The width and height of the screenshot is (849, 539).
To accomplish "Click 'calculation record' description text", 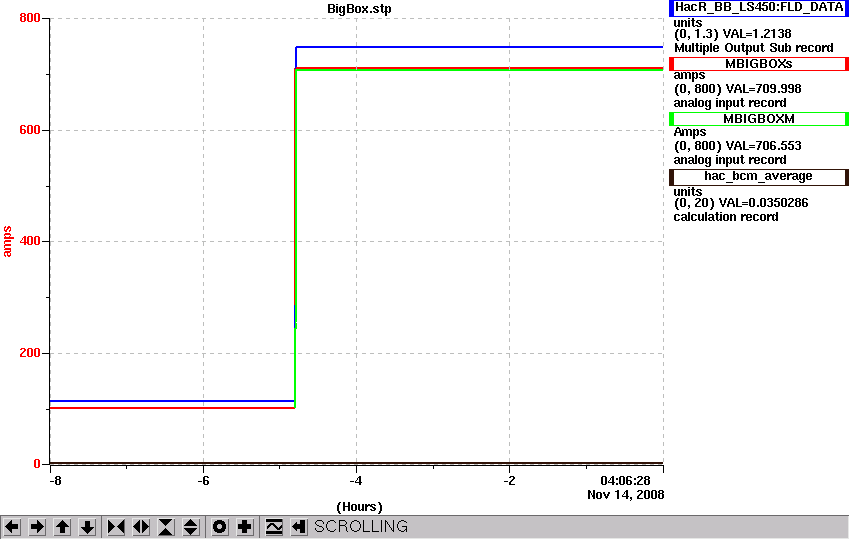I will 726,217.
